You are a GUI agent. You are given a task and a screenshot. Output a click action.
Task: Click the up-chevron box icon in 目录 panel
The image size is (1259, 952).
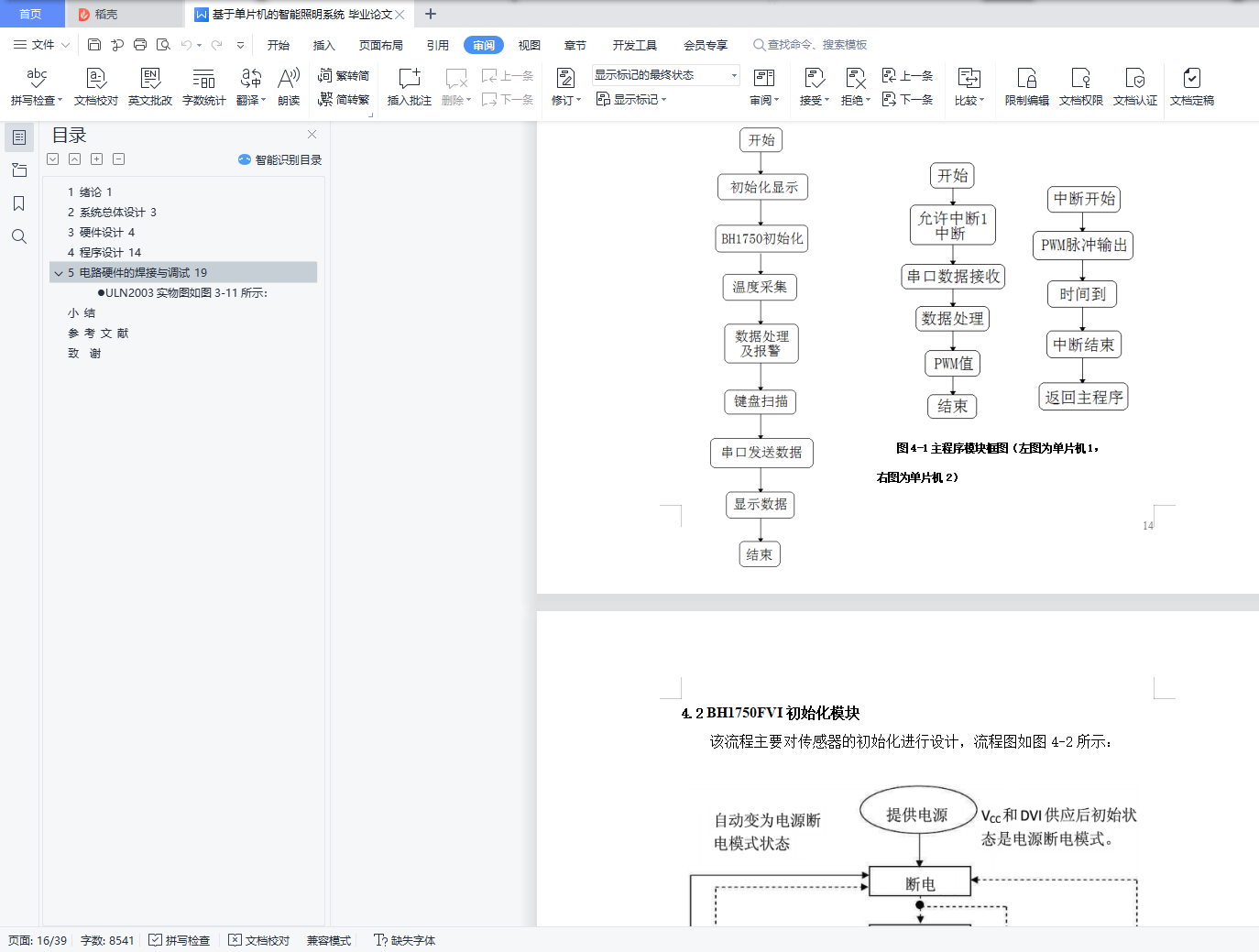pos(74,159)
